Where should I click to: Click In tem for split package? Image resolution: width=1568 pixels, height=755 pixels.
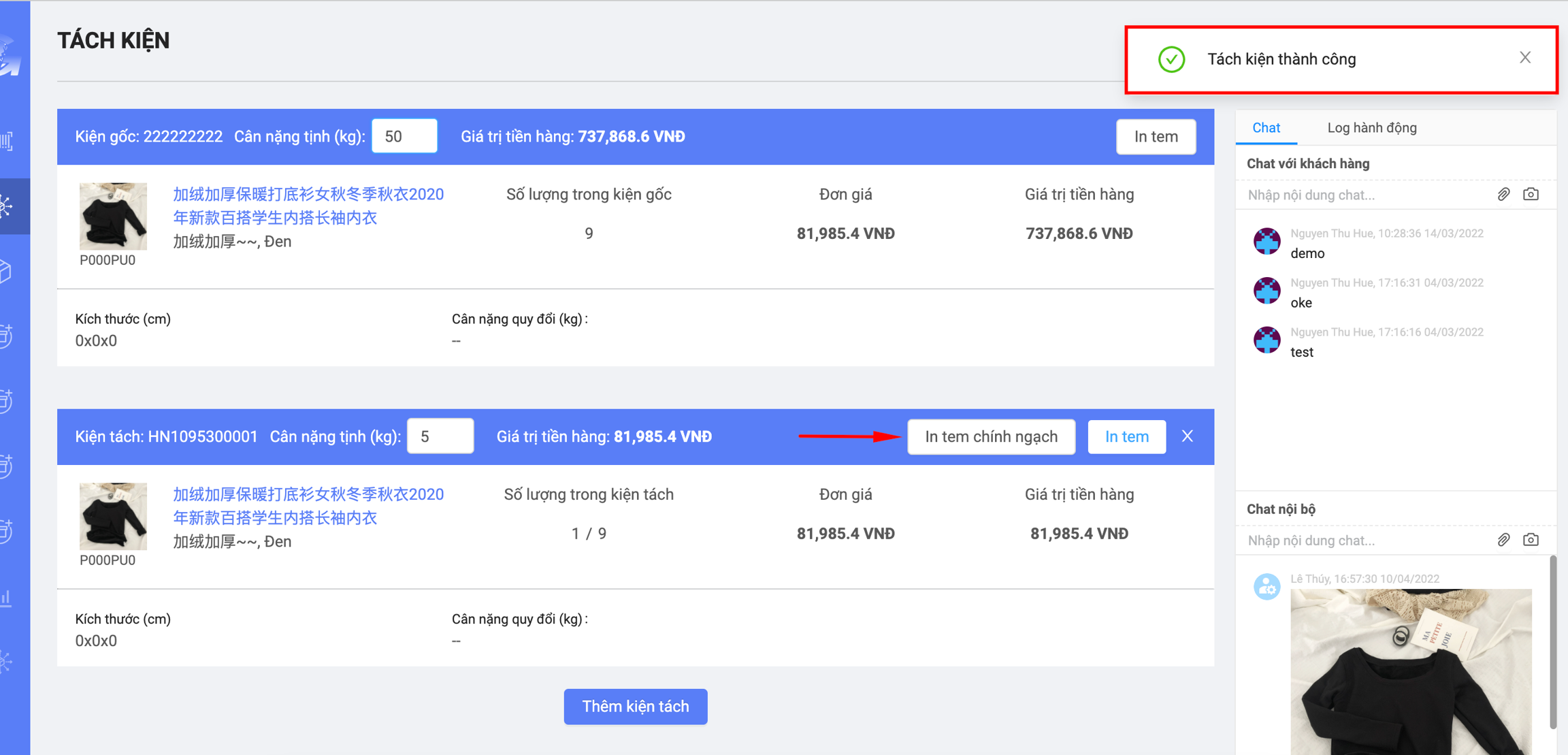click(x=1126, y=436)
